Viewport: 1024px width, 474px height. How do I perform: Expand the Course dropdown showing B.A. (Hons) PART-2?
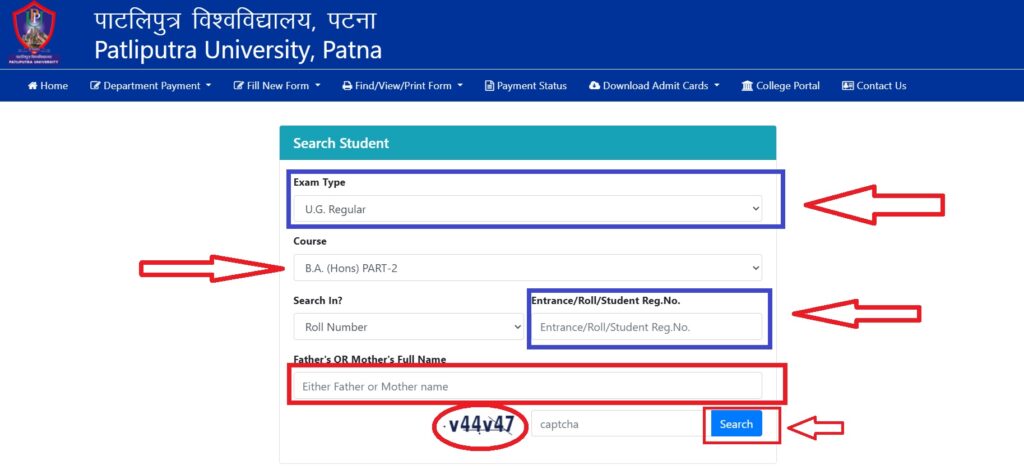click(x=527, y=268)
